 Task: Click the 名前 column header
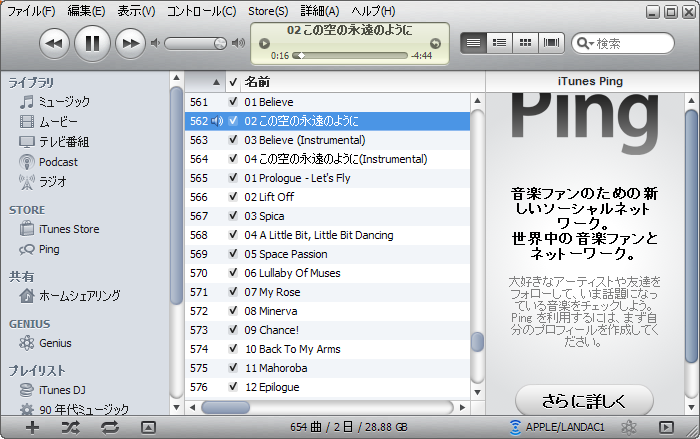click(x=362, y=82)
